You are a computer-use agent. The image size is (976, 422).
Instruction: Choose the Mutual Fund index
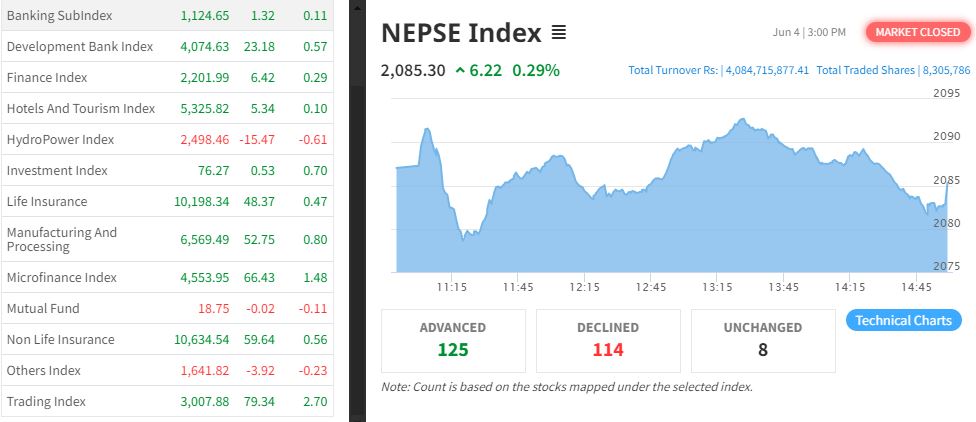(43, 309)
